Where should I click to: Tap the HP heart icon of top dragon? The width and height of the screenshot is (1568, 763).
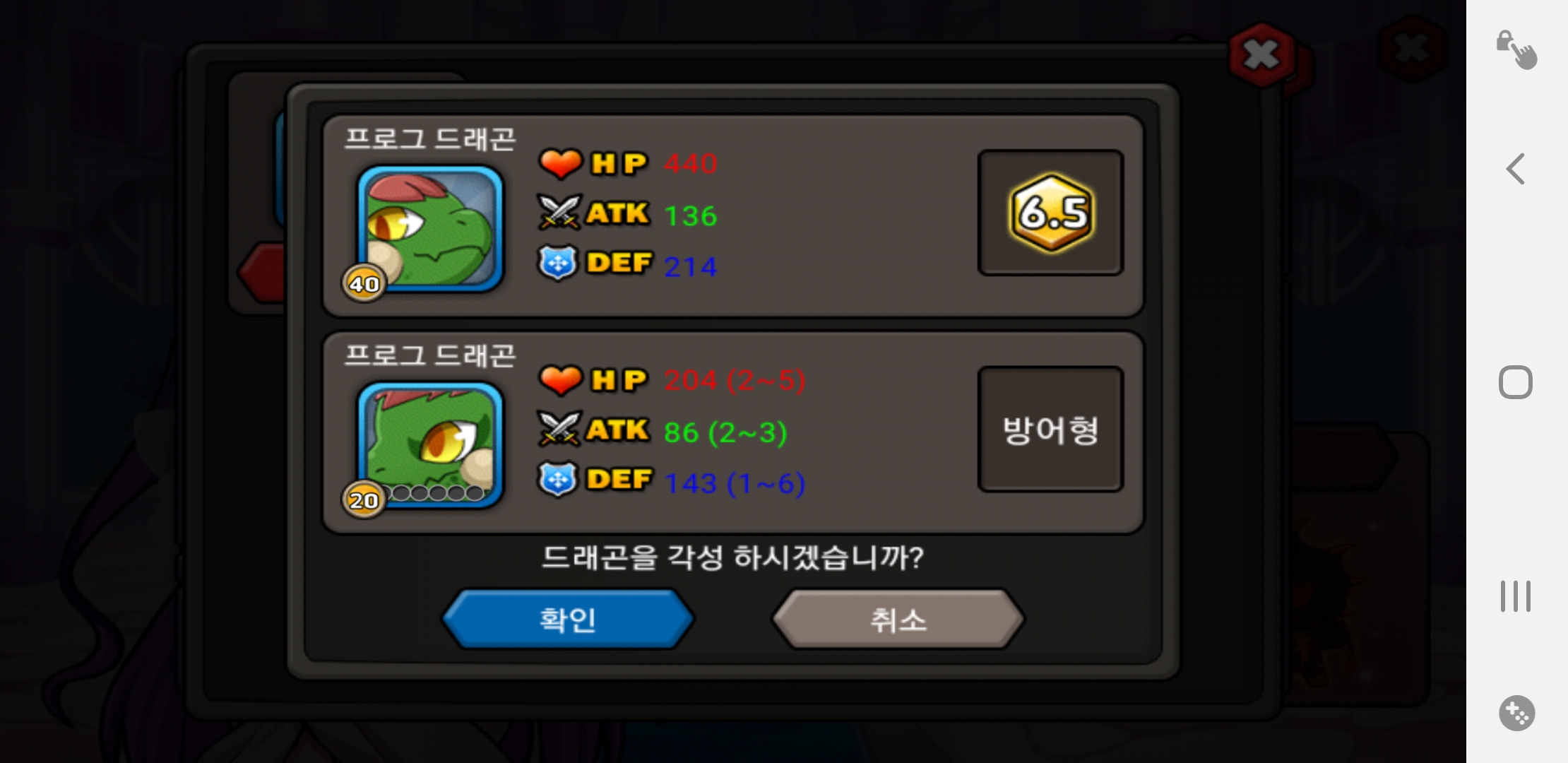560,163
